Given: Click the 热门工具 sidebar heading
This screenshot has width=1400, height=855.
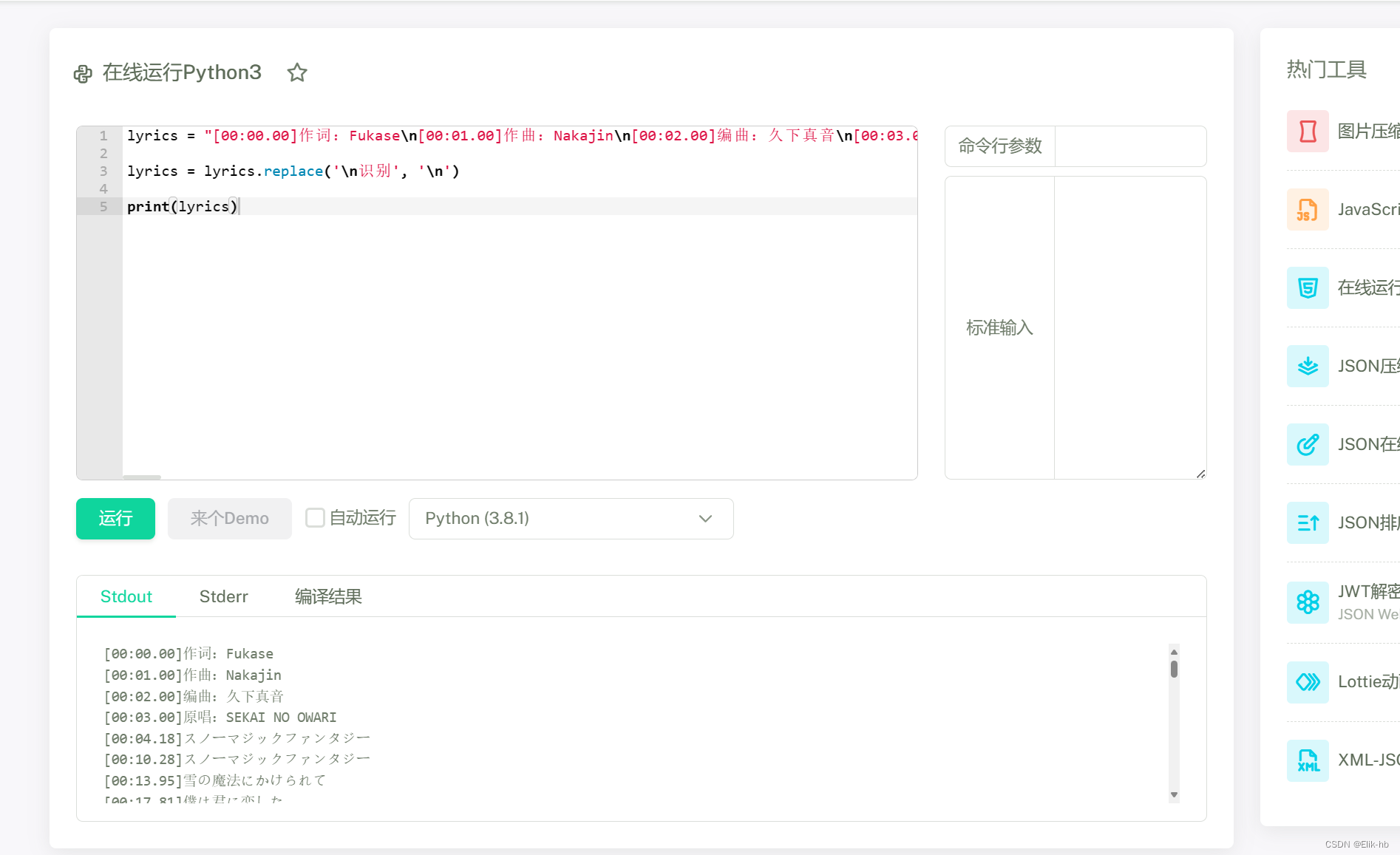Looking at the screenshot, I should 1326,69.
